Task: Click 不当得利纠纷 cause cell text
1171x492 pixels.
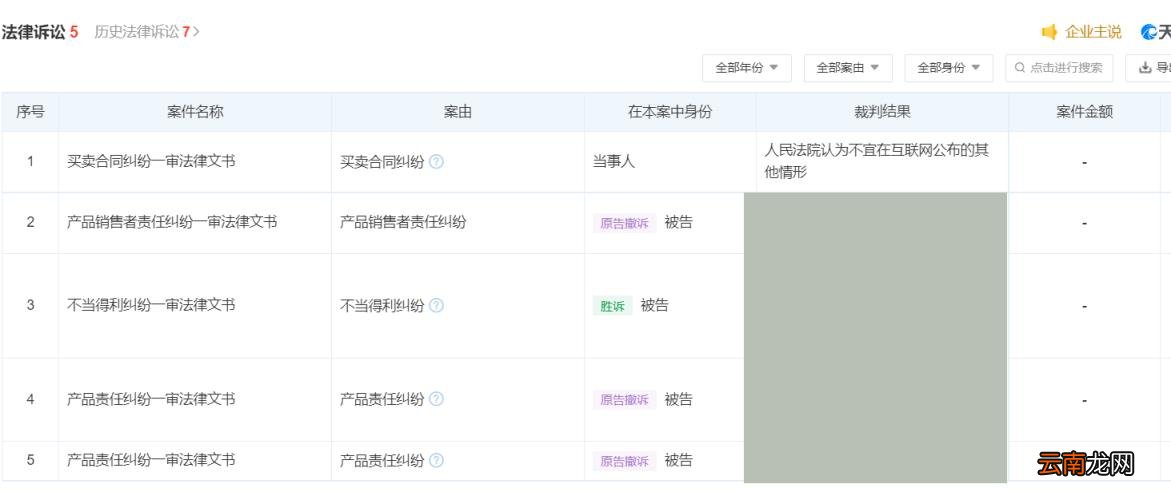Action: 382,305
